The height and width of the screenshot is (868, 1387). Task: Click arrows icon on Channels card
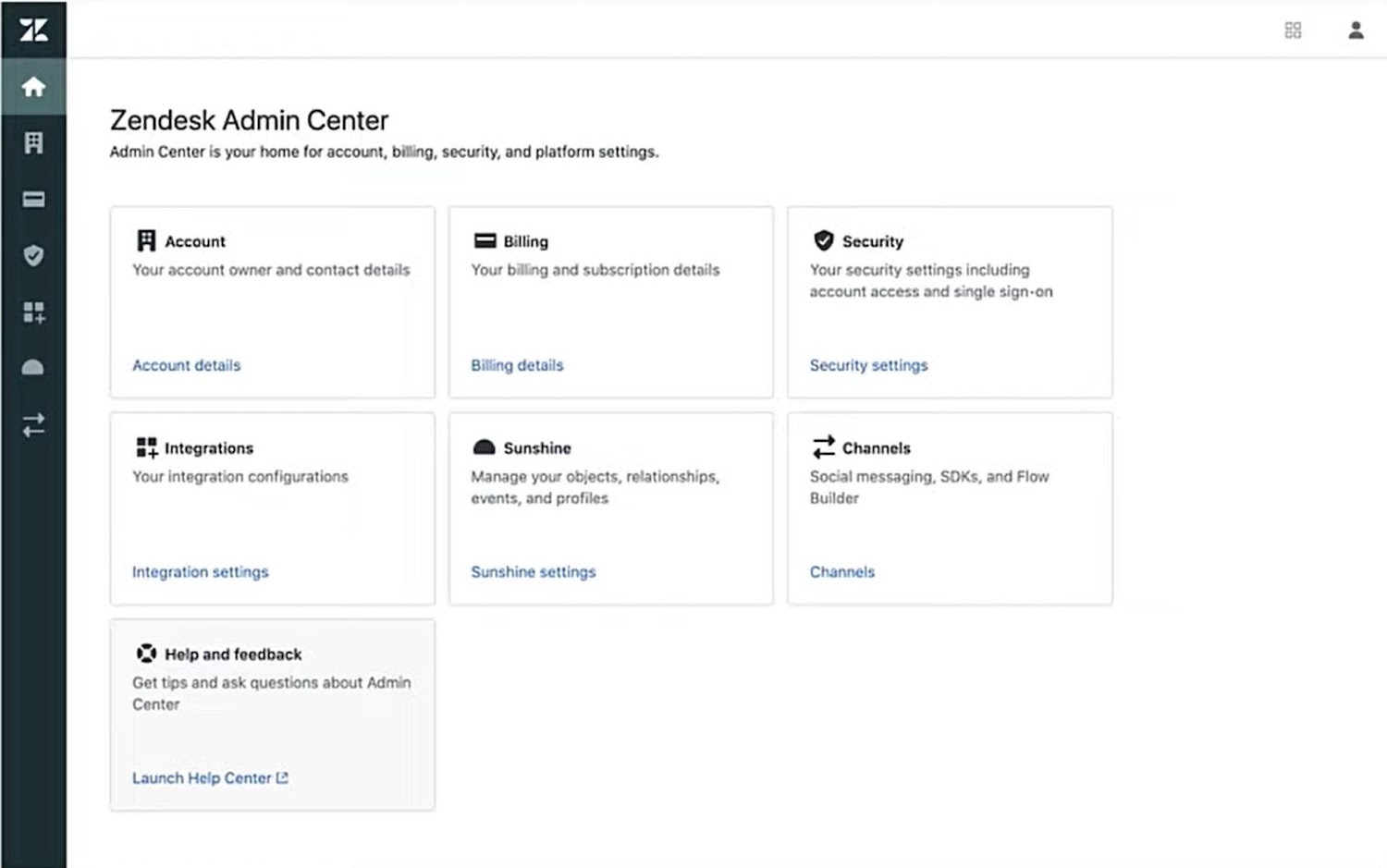[823, 447]
